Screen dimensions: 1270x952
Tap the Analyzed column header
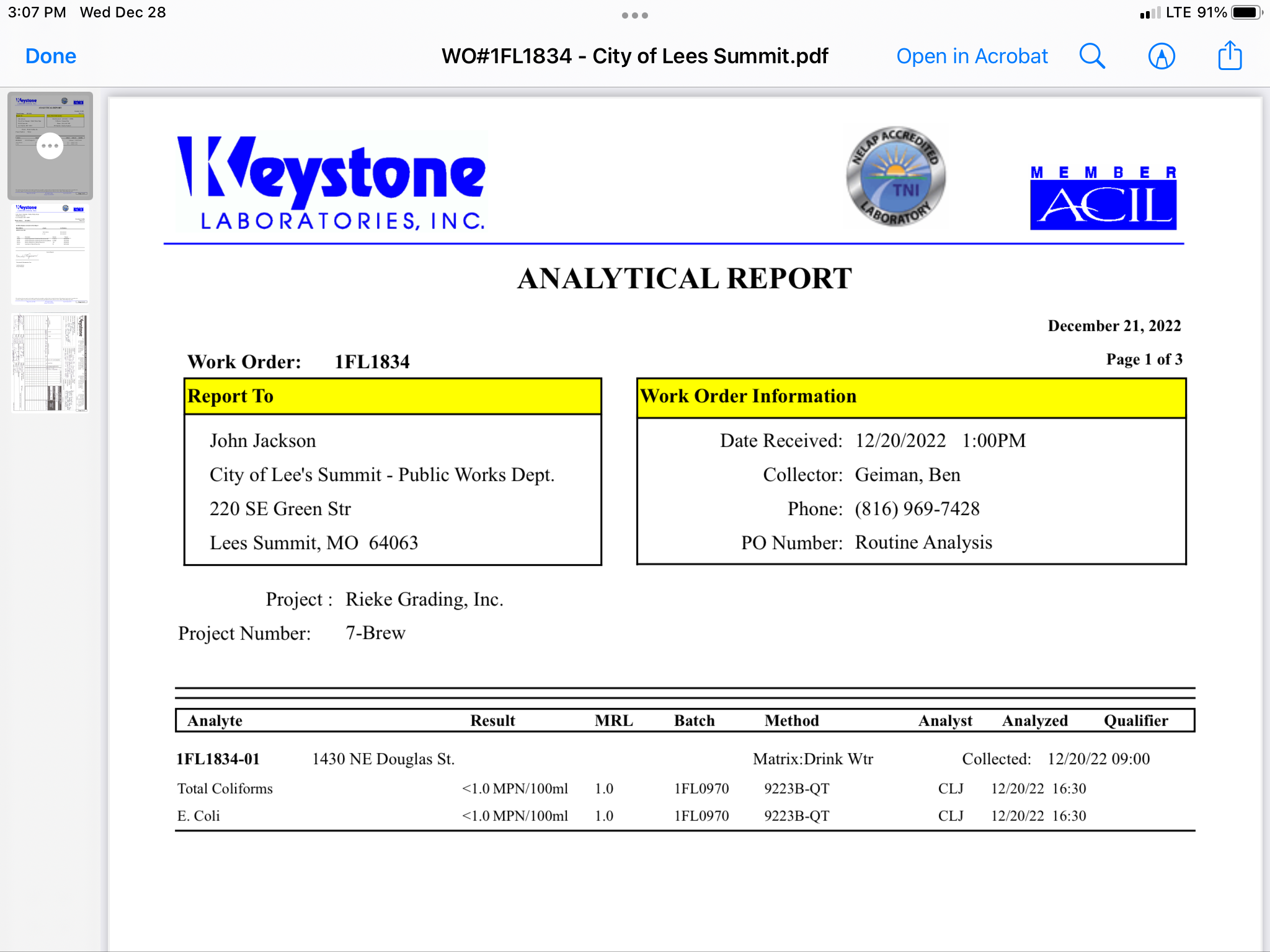click(1035, 721)
